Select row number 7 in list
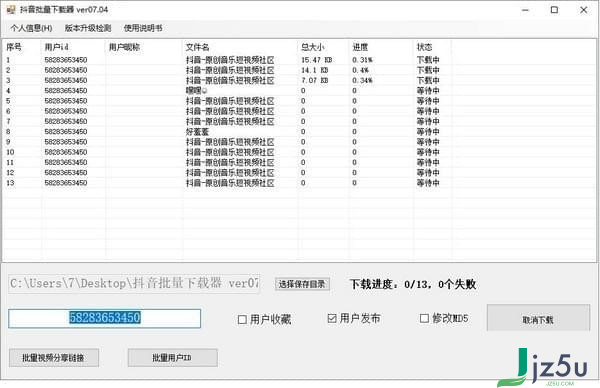Screen dimensions: 600x388 pyautogui.click(x=8, y=121)
